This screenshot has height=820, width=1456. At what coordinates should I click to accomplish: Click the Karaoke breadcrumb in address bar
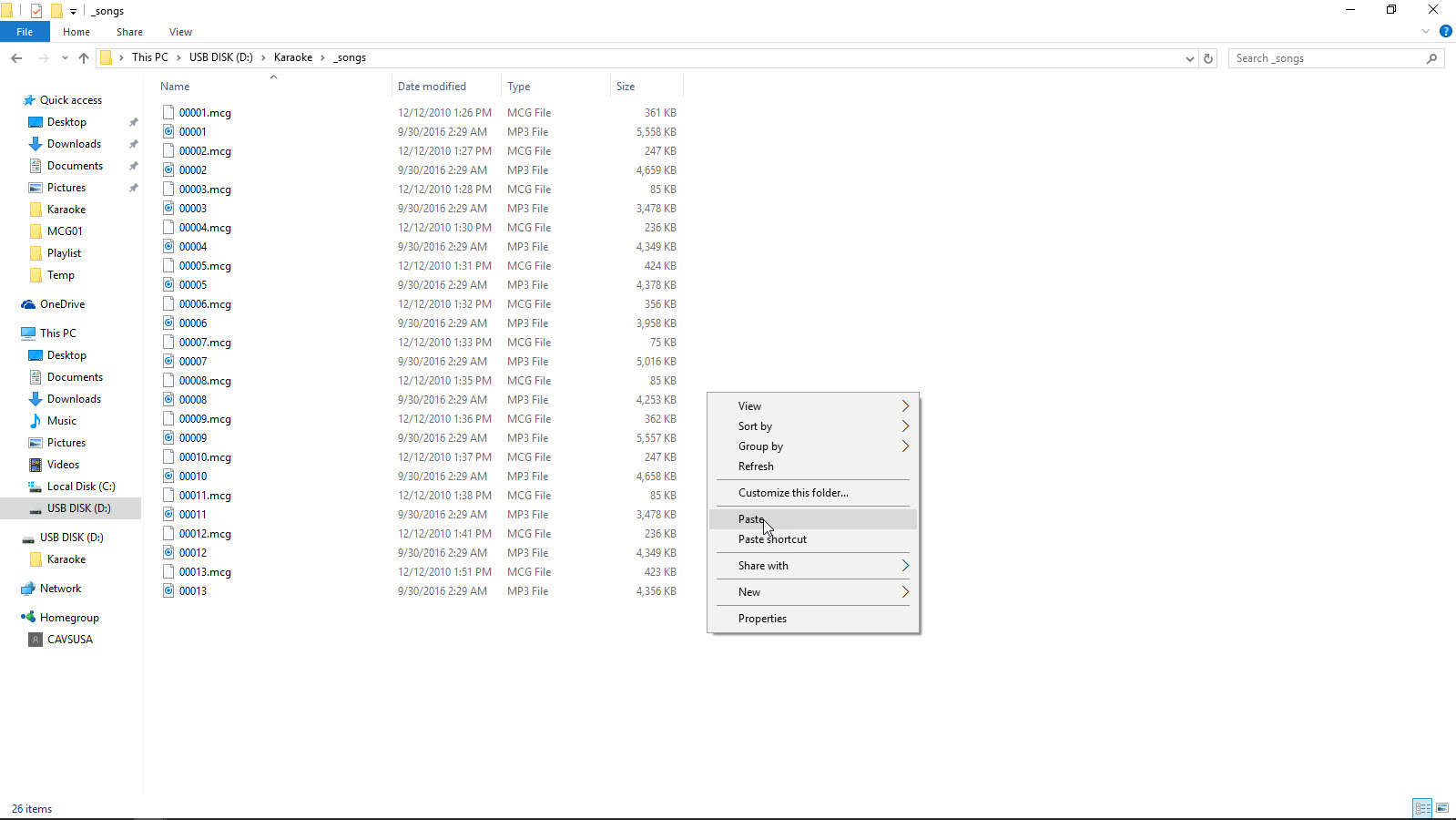pyautogui.click(x=293, y=57)
